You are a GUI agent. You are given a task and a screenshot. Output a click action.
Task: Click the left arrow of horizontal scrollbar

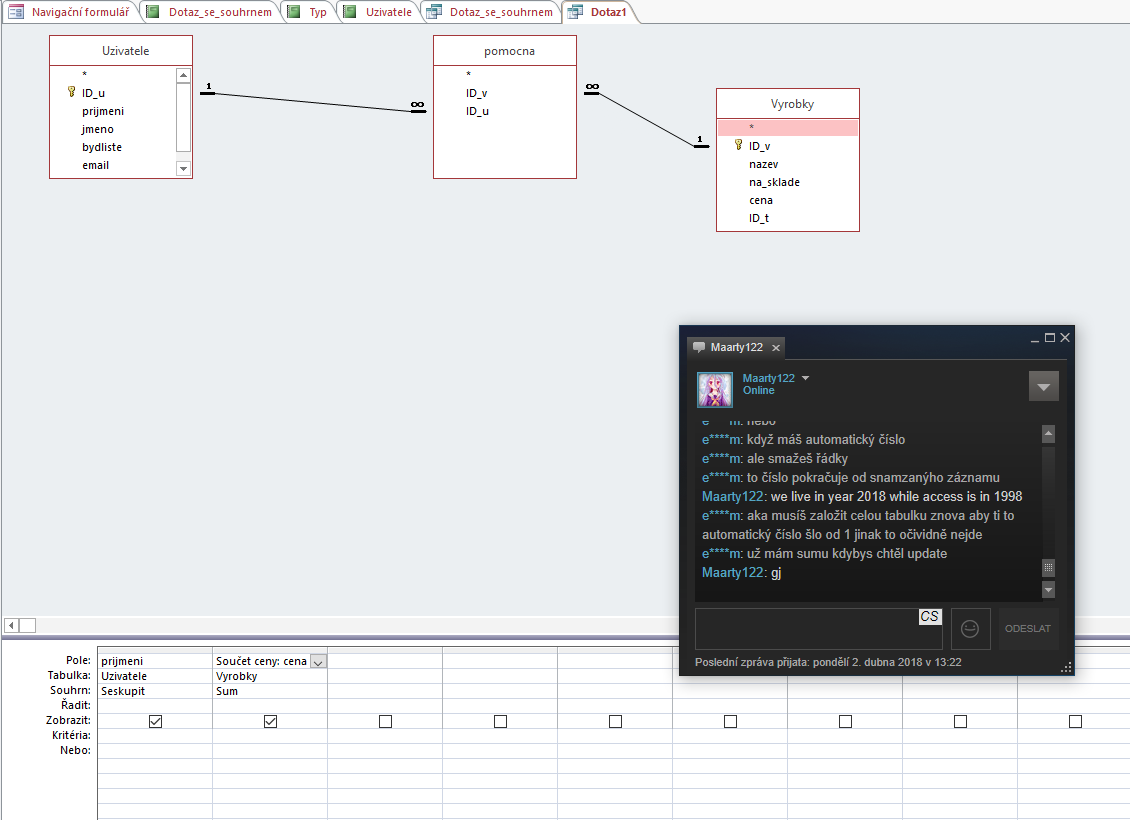pyautogui.click(x=11, y=625)
